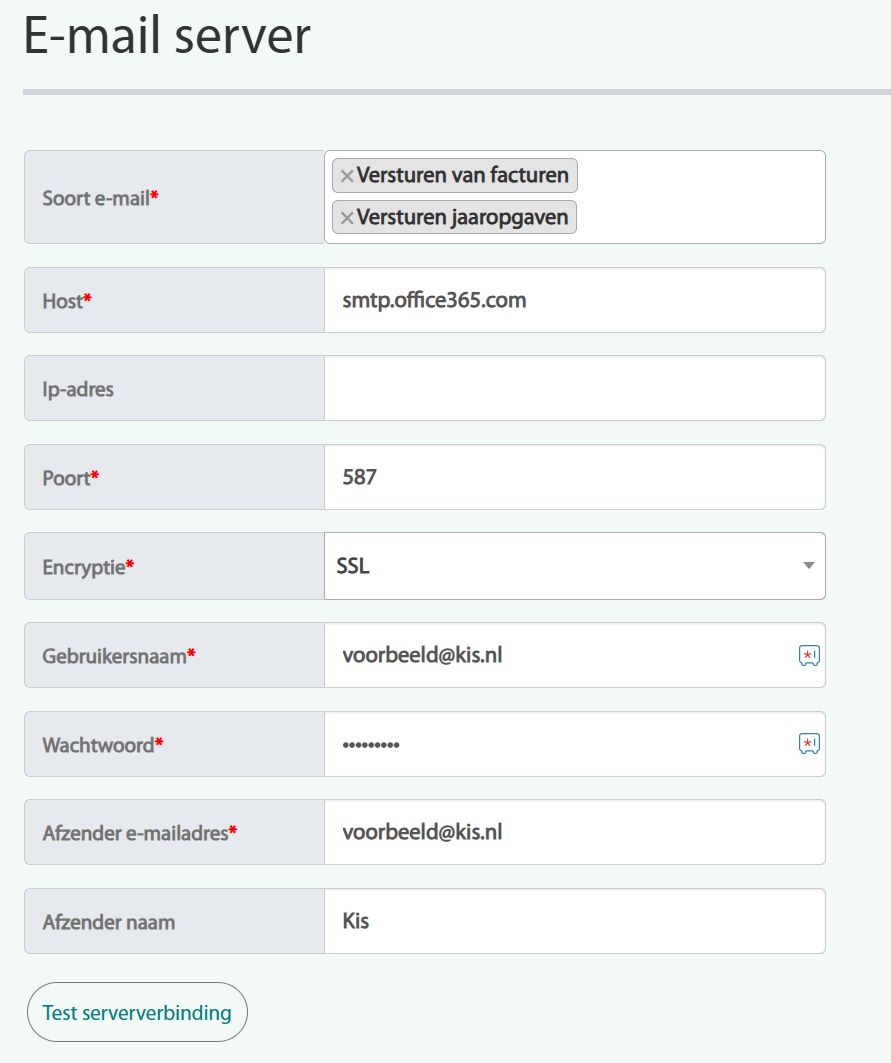This screenshot has width=891, height=1063.
Task: Click the Poort field showing 587
Action: coord(574,477)
